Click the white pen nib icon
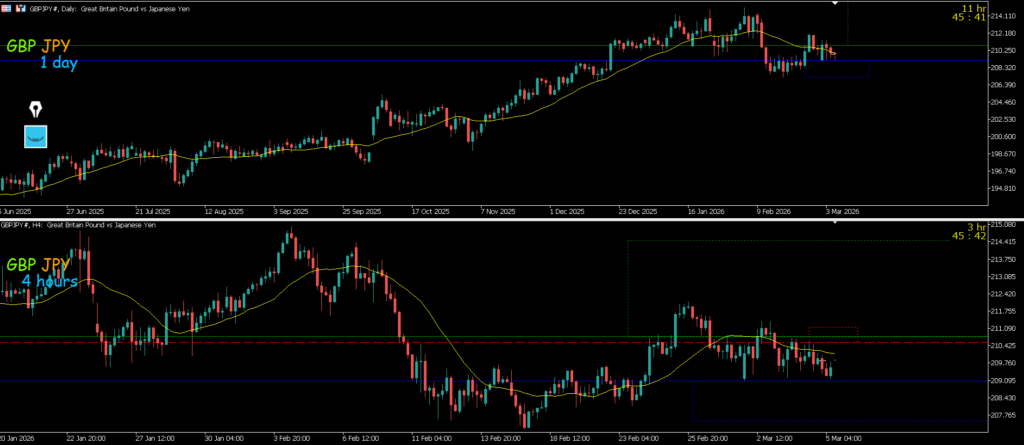Image resolution: width=1024 pixels, height=445 pixels. pyautogui.click(x=36, y=108)
